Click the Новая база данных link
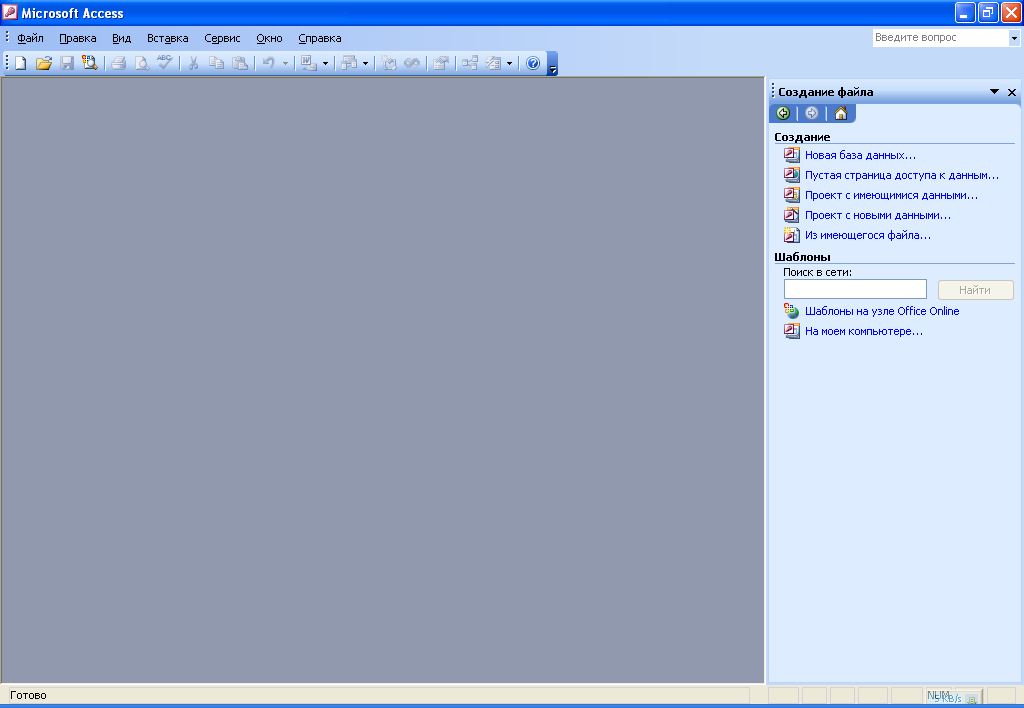 pyautogui.click(x=860, y=155)
